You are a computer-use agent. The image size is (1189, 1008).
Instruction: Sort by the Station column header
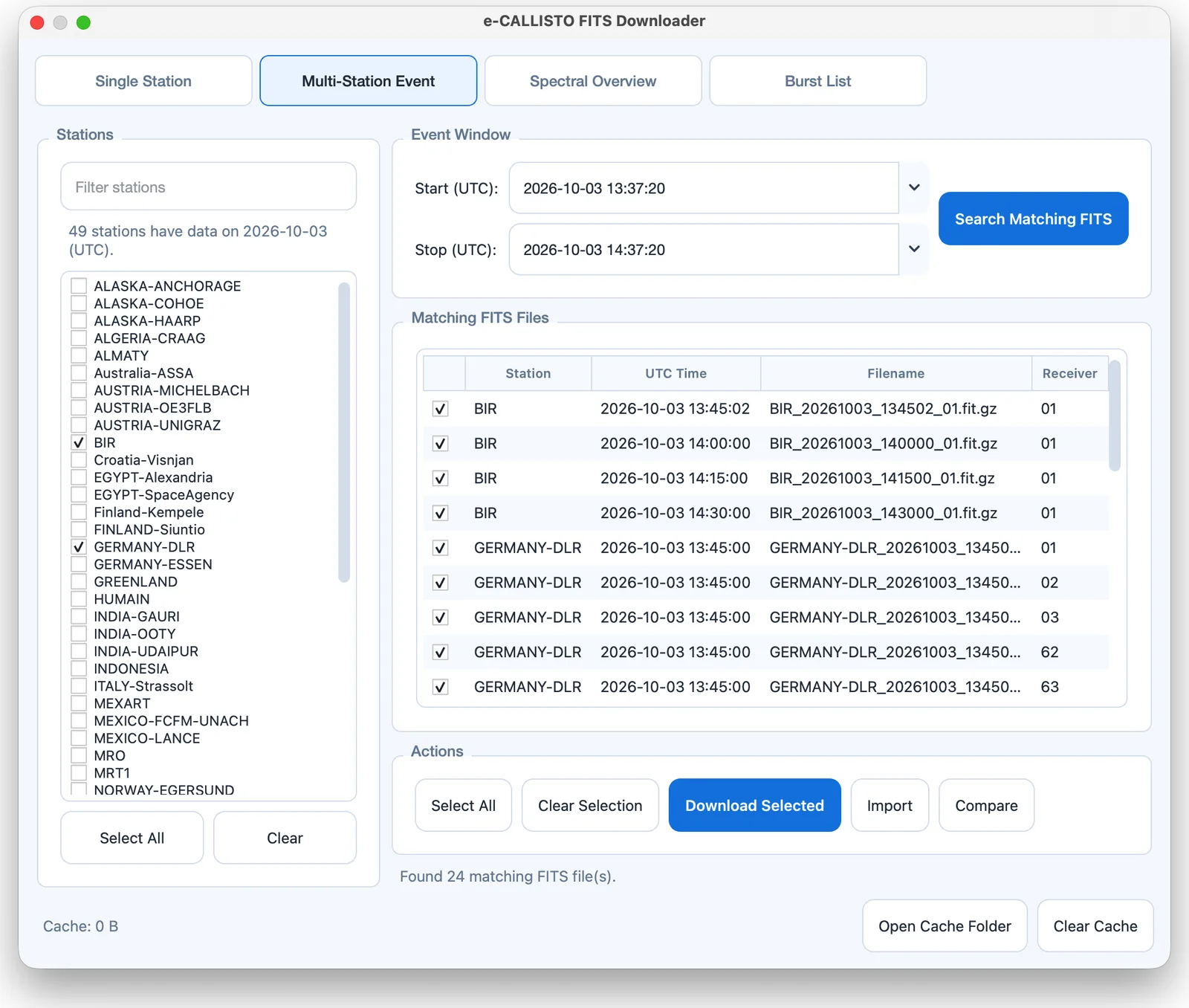528,373
